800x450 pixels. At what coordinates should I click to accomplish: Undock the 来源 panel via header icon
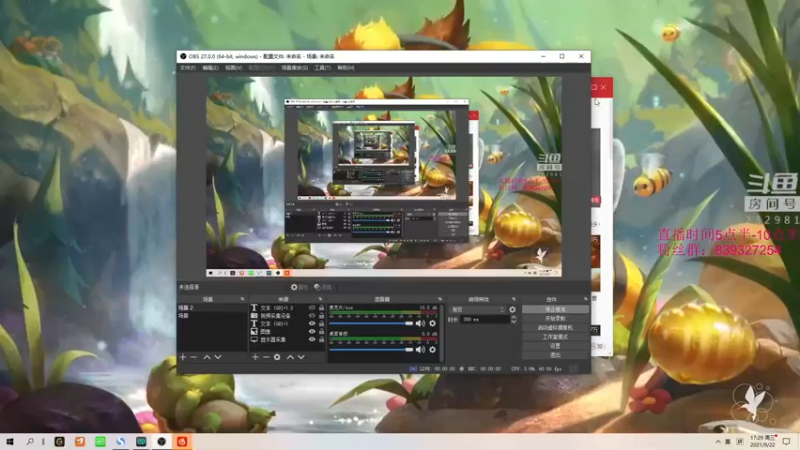(x=320, y=299)
